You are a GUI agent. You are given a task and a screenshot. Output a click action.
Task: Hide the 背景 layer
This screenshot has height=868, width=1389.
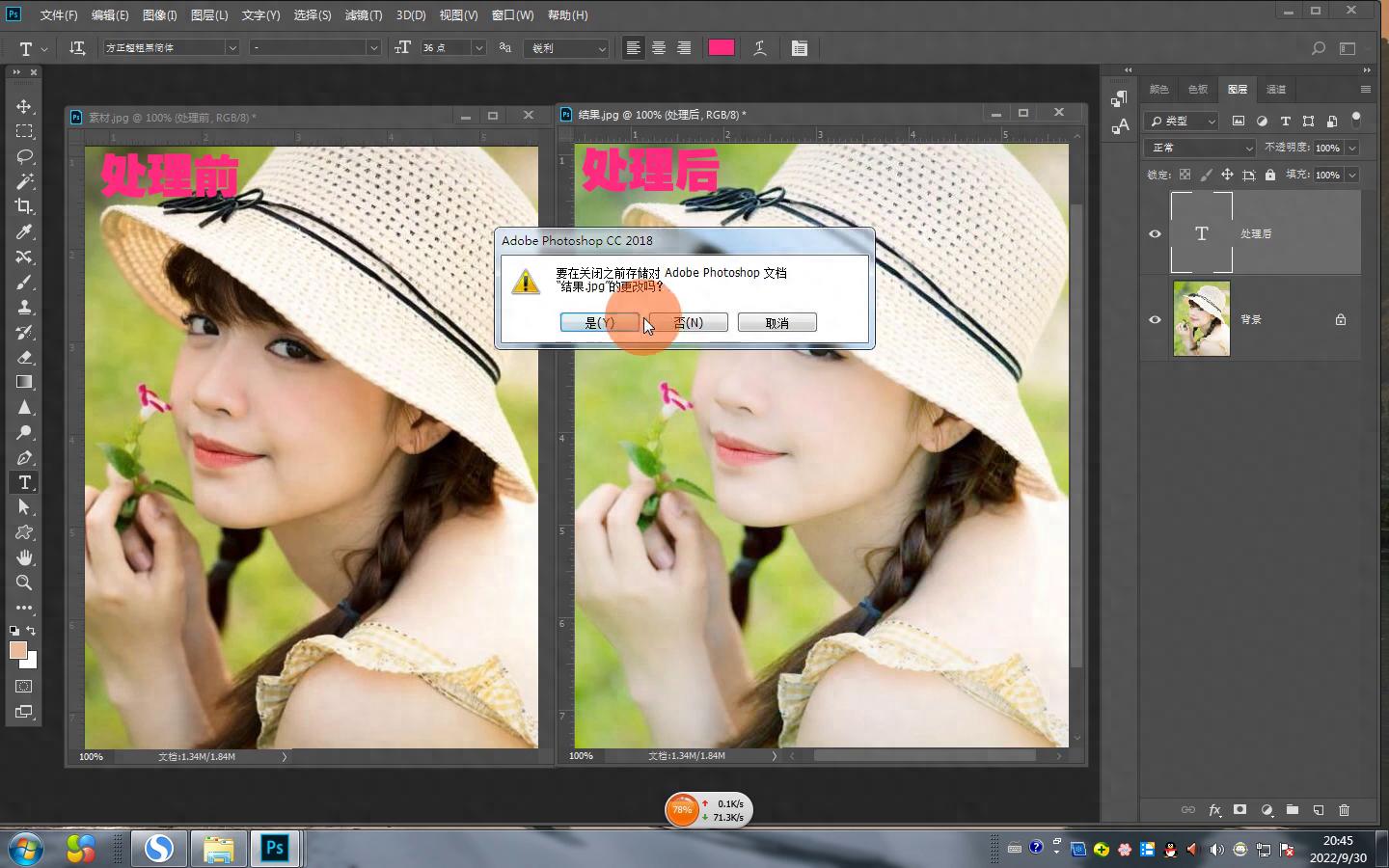1155,319
